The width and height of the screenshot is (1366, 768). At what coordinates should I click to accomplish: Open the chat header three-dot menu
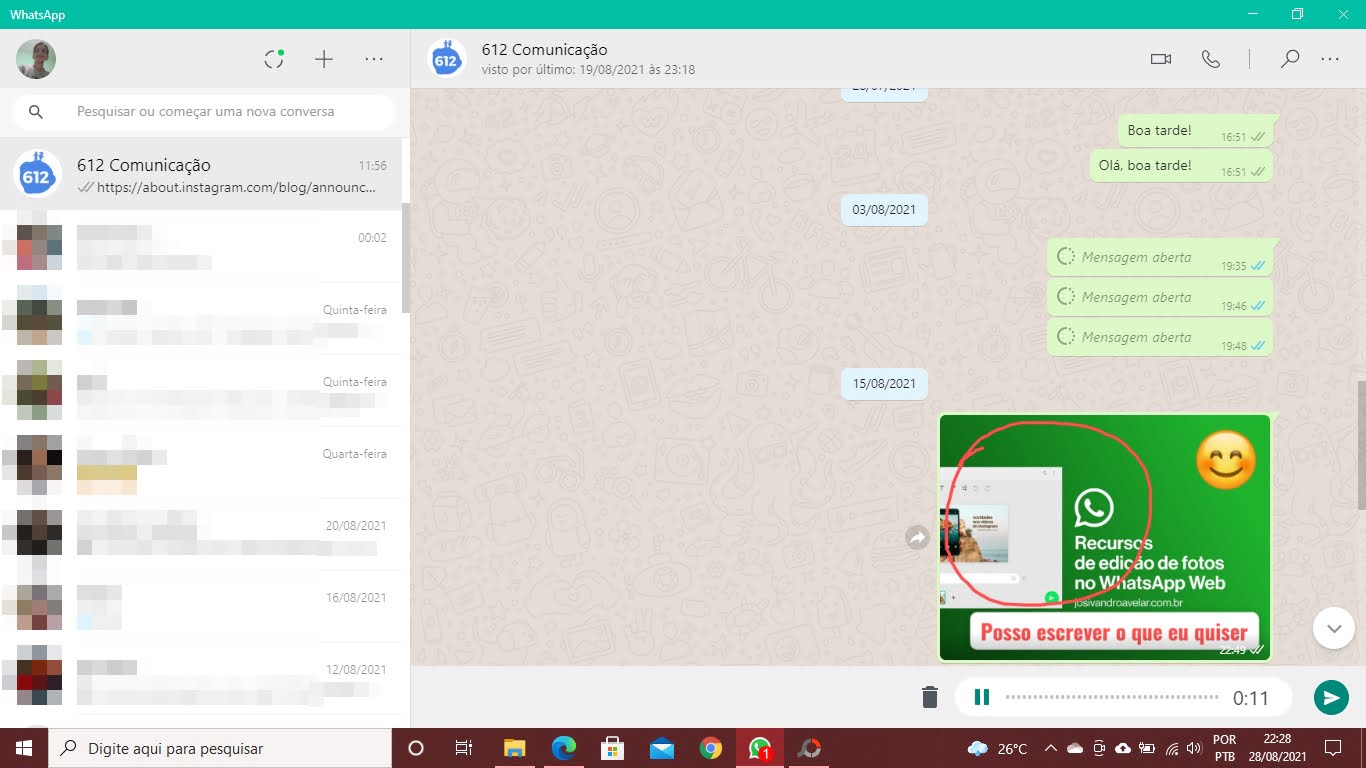coord(1330,59)
